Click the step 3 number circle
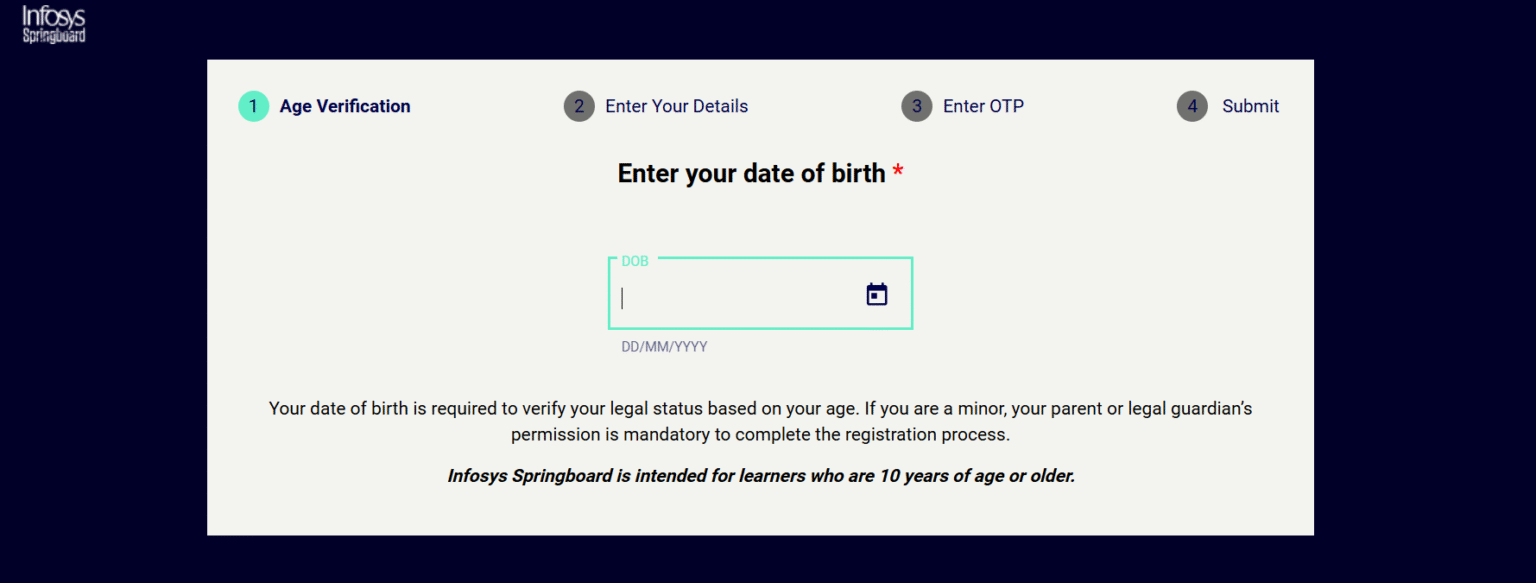1536x583 pixels. point(916,106)
